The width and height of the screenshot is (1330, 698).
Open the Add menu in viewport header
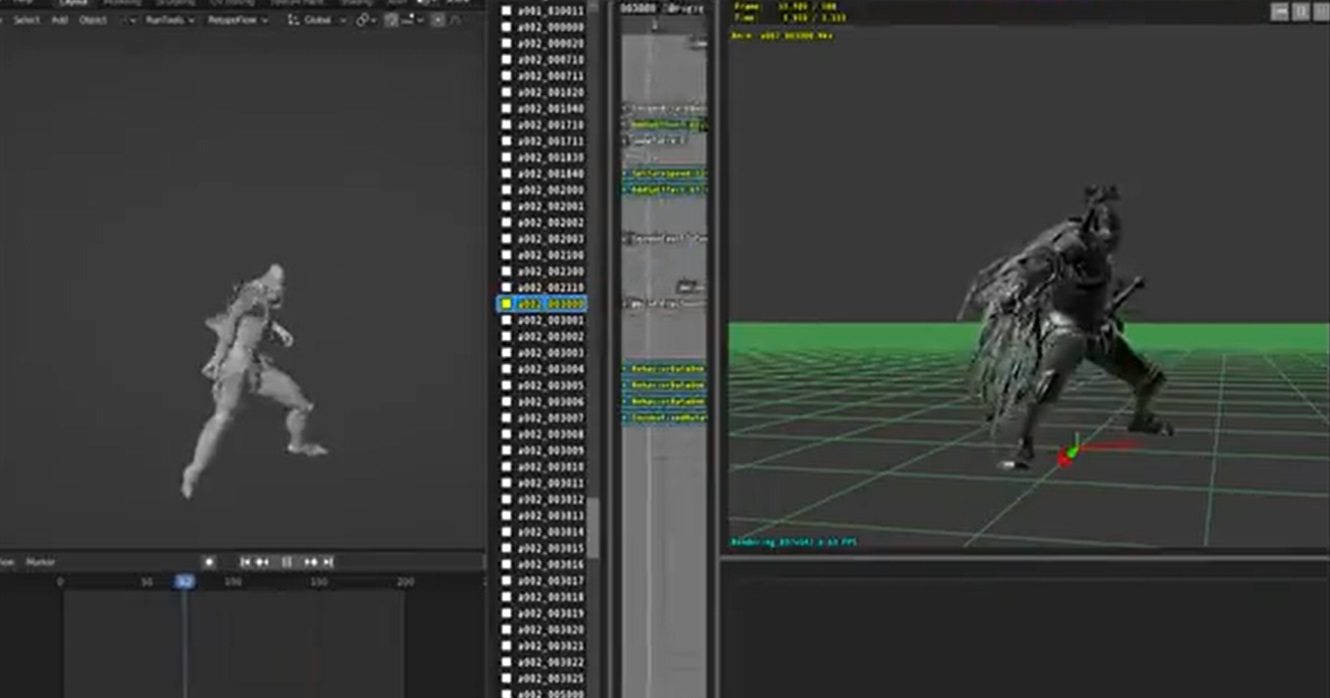click(60, 20)
